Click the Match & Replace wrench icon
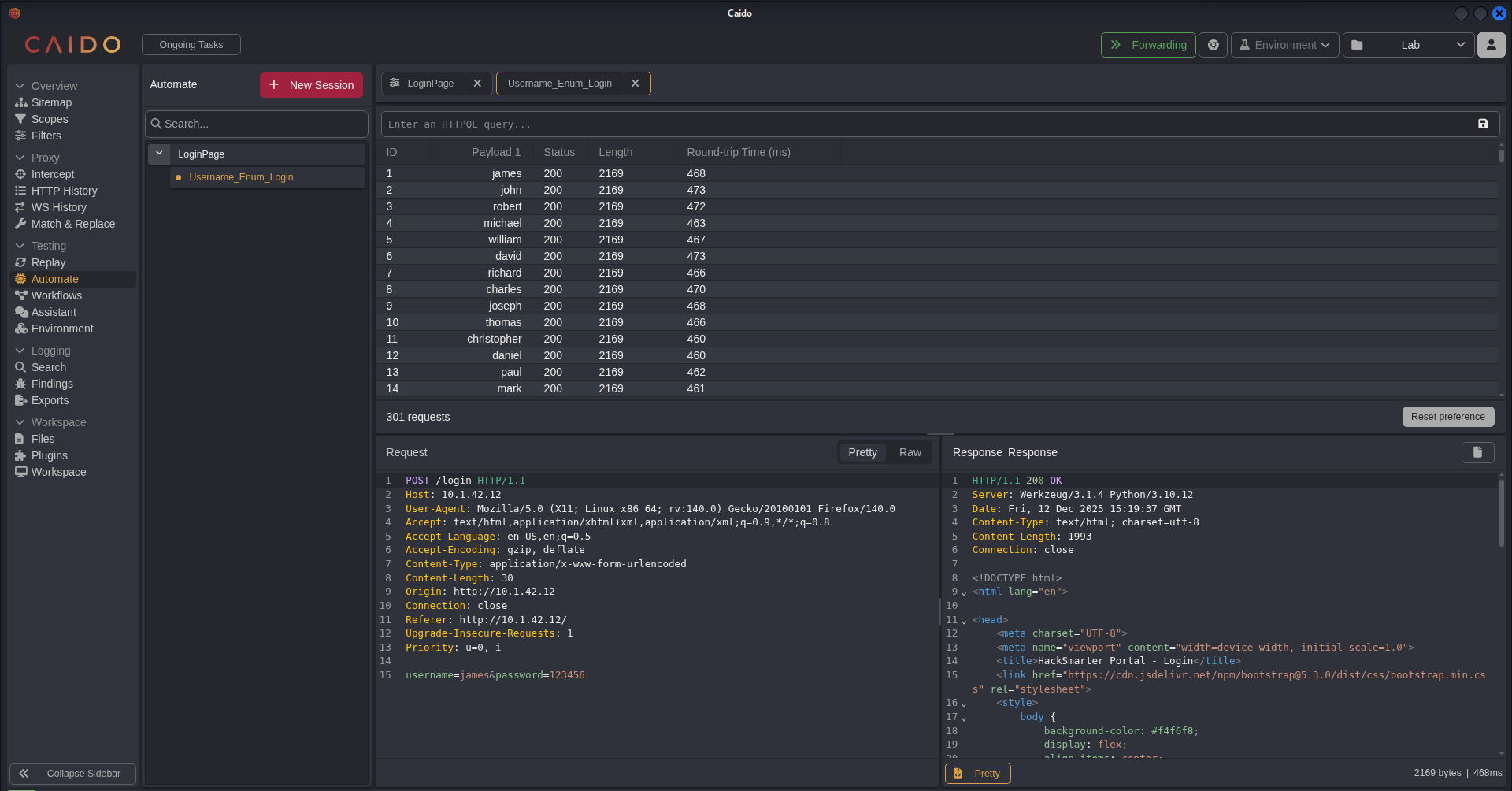Viewport: 1512px width, 791px height. coord(21,224)
